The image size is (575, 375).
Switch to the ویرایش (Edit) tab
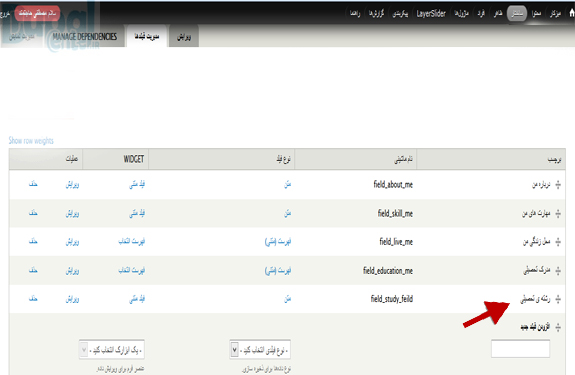pyautogui.click(x=184, y=37)
